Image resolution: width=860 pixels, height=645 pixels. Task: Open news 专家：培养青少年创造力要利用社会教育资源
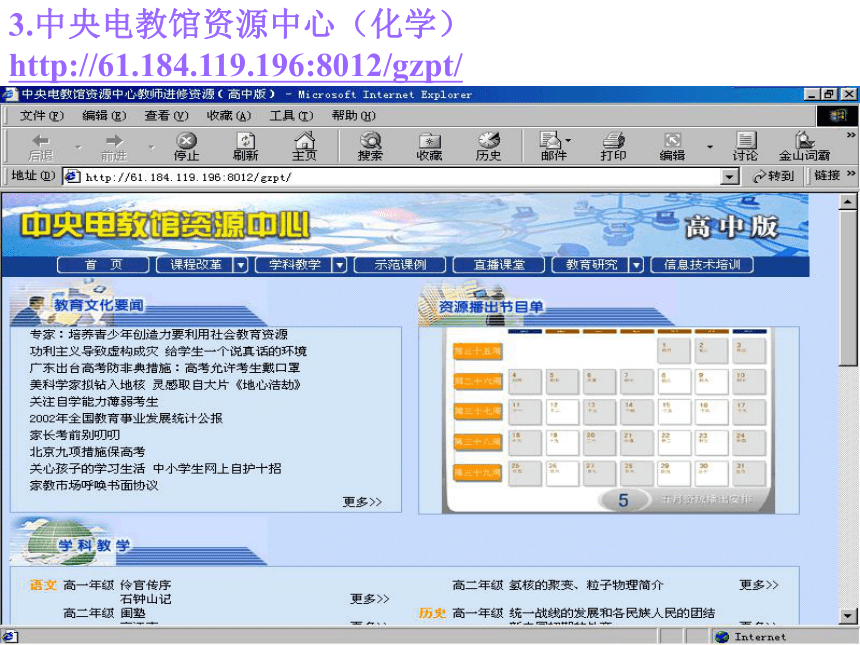point(159,335)
